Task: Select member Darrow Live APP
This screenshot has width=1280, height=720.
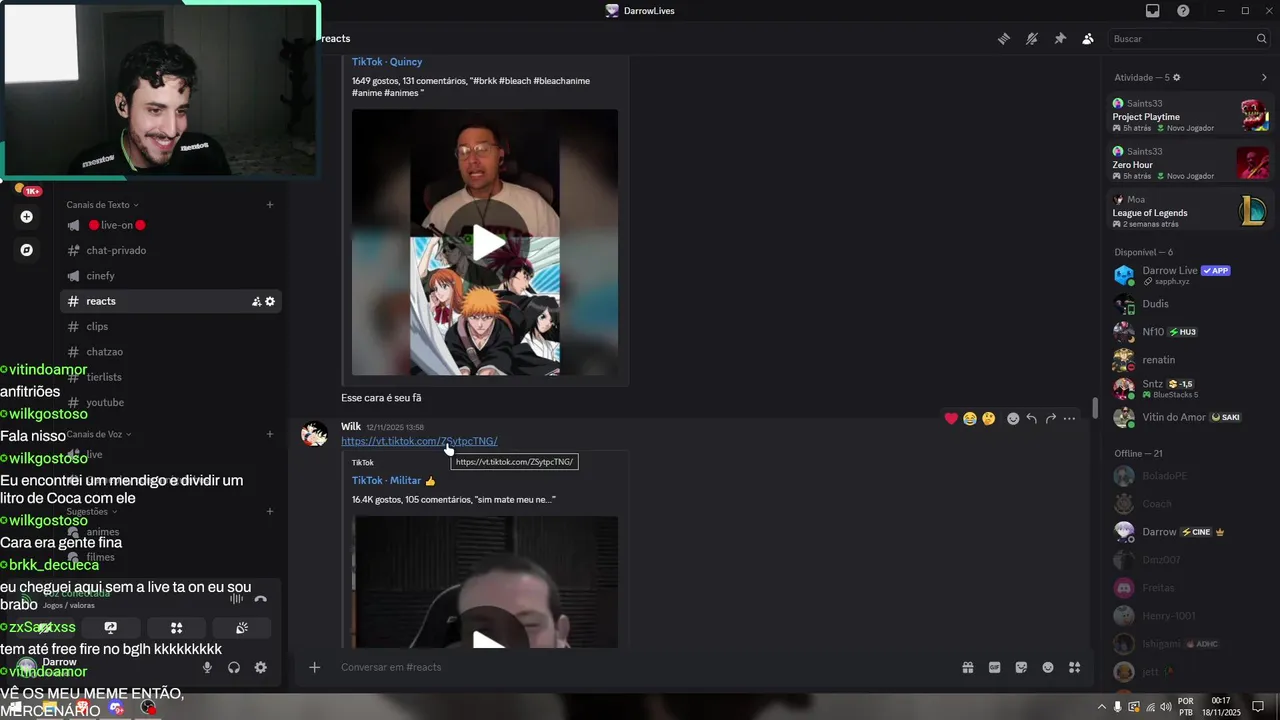Action: pos(1190,275)
